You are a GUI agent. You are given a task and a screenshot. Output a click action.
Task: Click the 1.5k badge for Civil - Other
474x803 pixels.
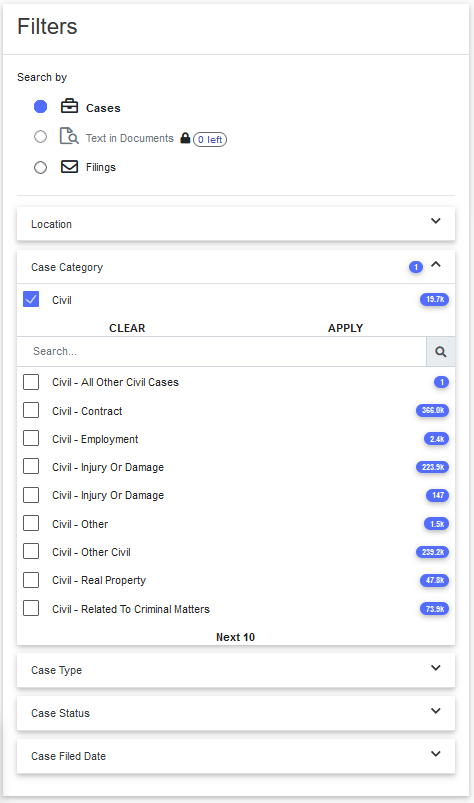(x=437, y=524)
